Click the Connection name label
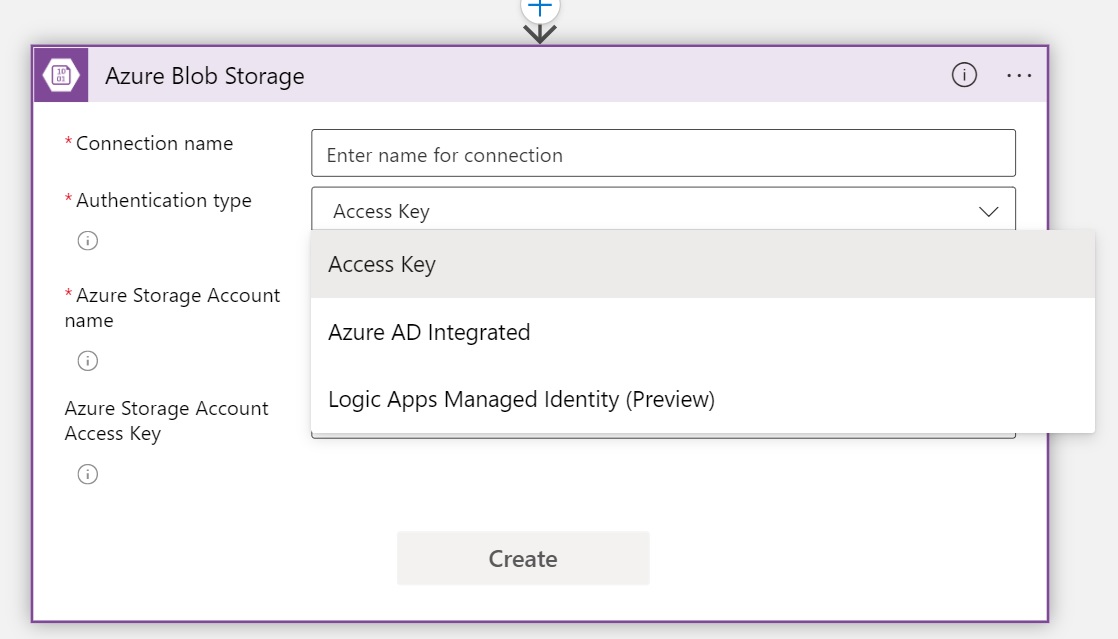Screen dimensions: 1118x639 pos(154,144)
